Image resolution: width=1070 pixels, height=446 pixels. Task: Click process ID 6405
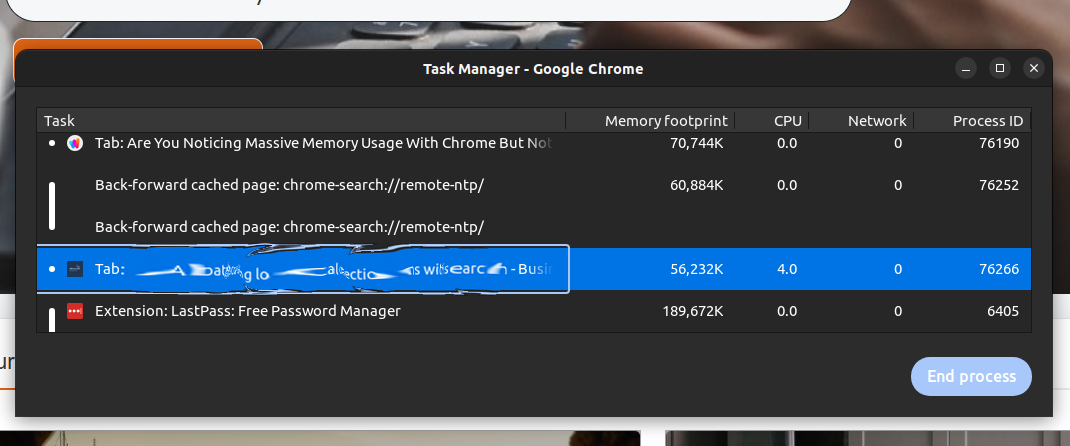1002,311
